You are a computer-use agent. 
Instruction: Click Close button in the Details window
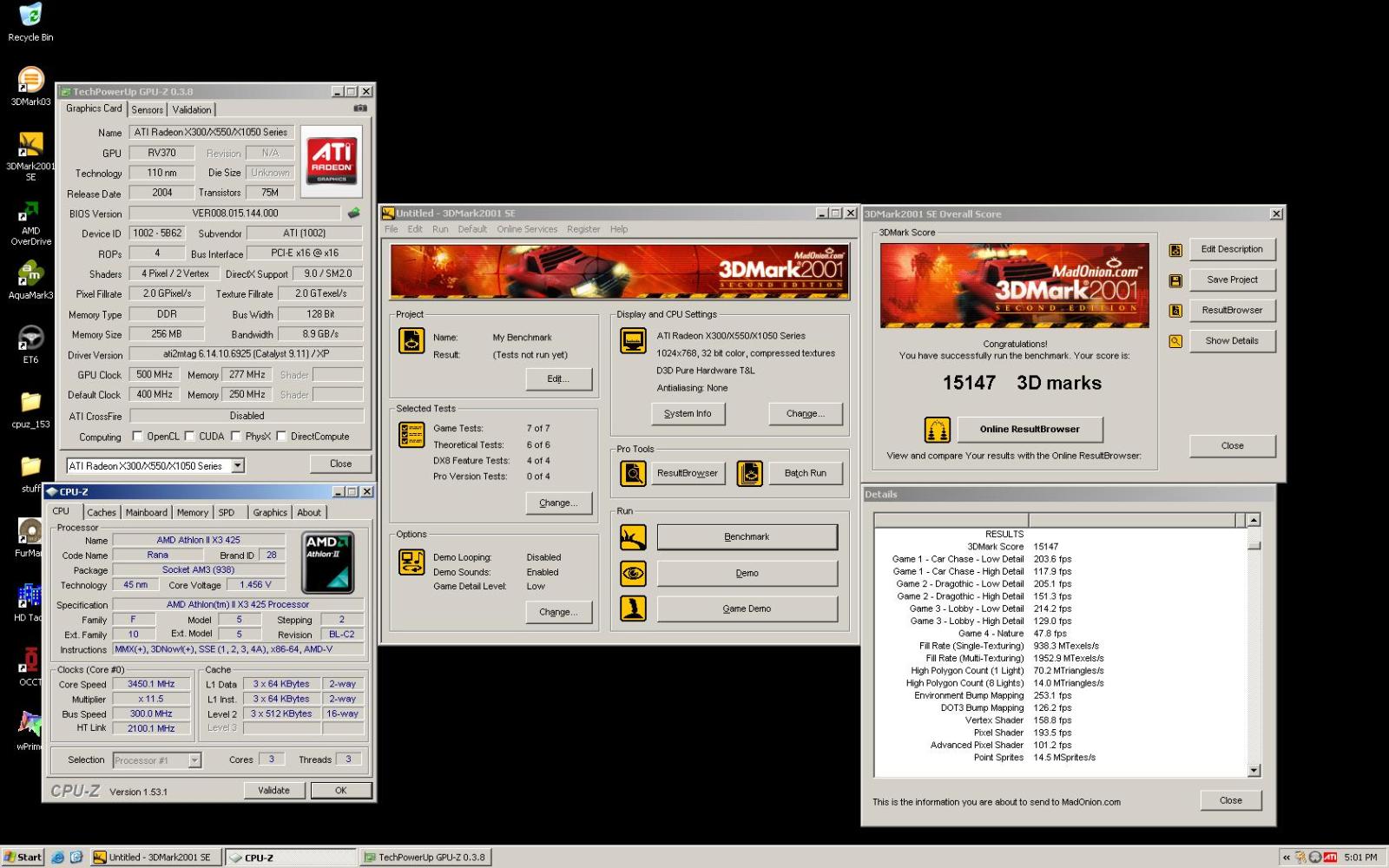point(1231,800)
